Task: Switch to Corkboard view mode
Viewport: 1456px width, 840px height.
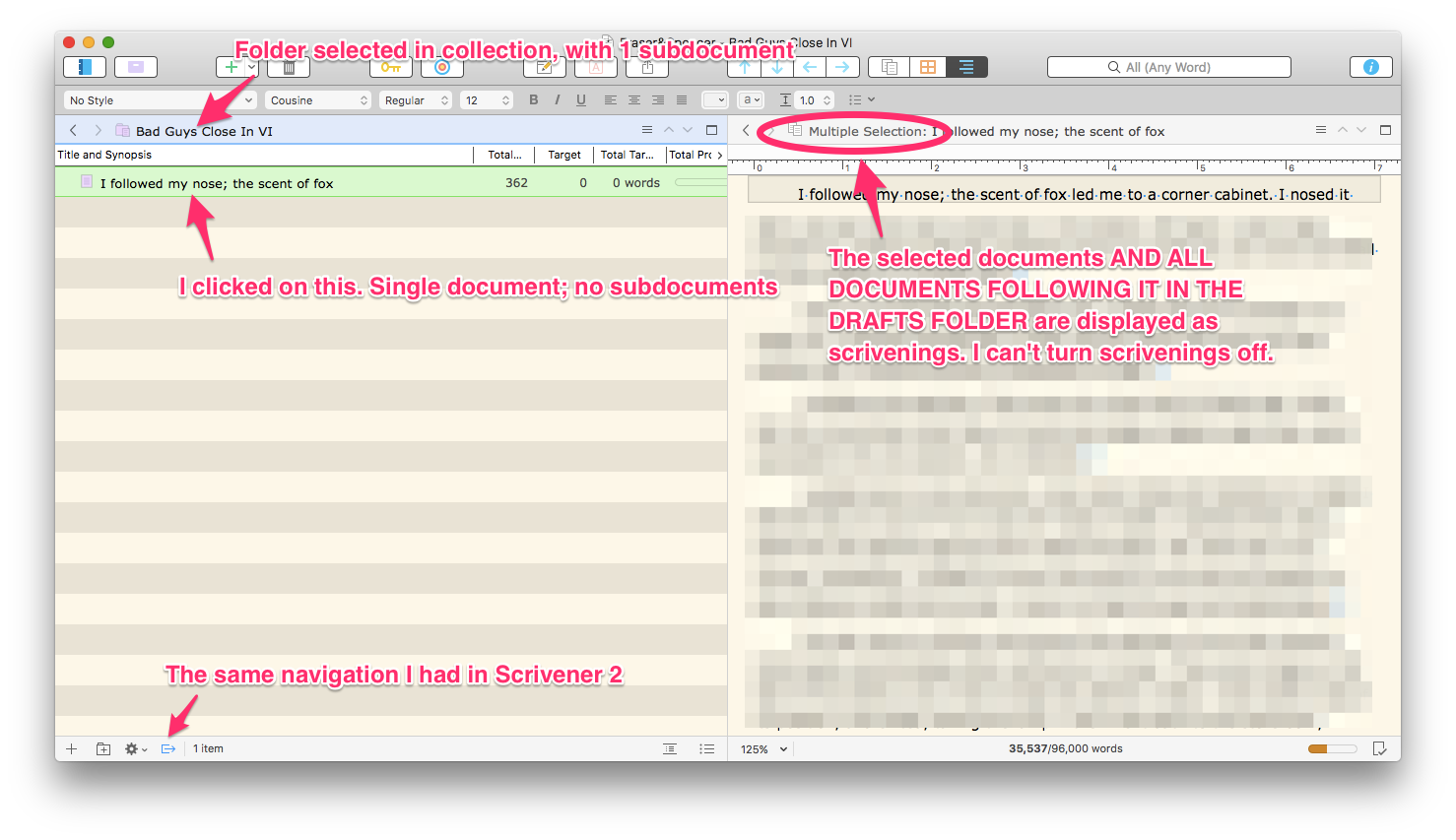Action: click(x=928, y=67)
